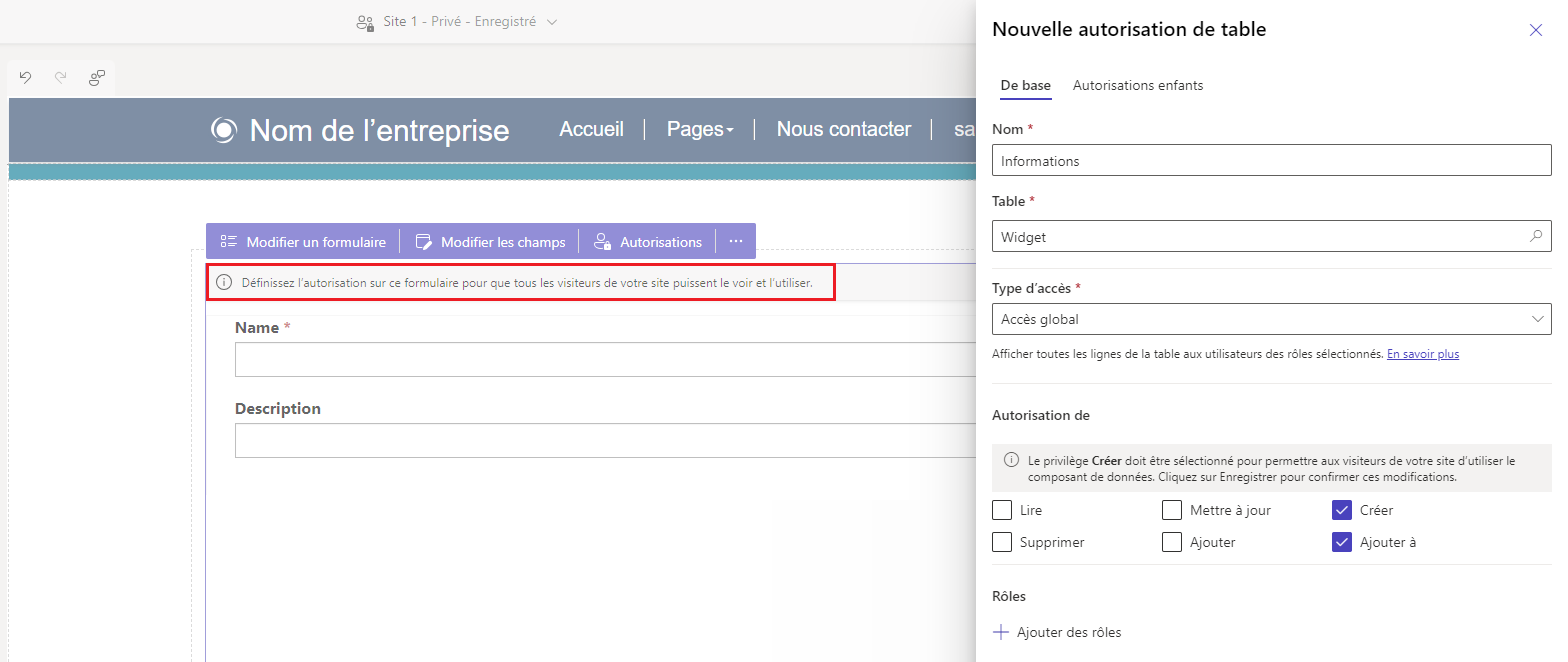Click the Autorisations toolbar button
Screen dimensions: 1568x662
(x=648, y=242)
